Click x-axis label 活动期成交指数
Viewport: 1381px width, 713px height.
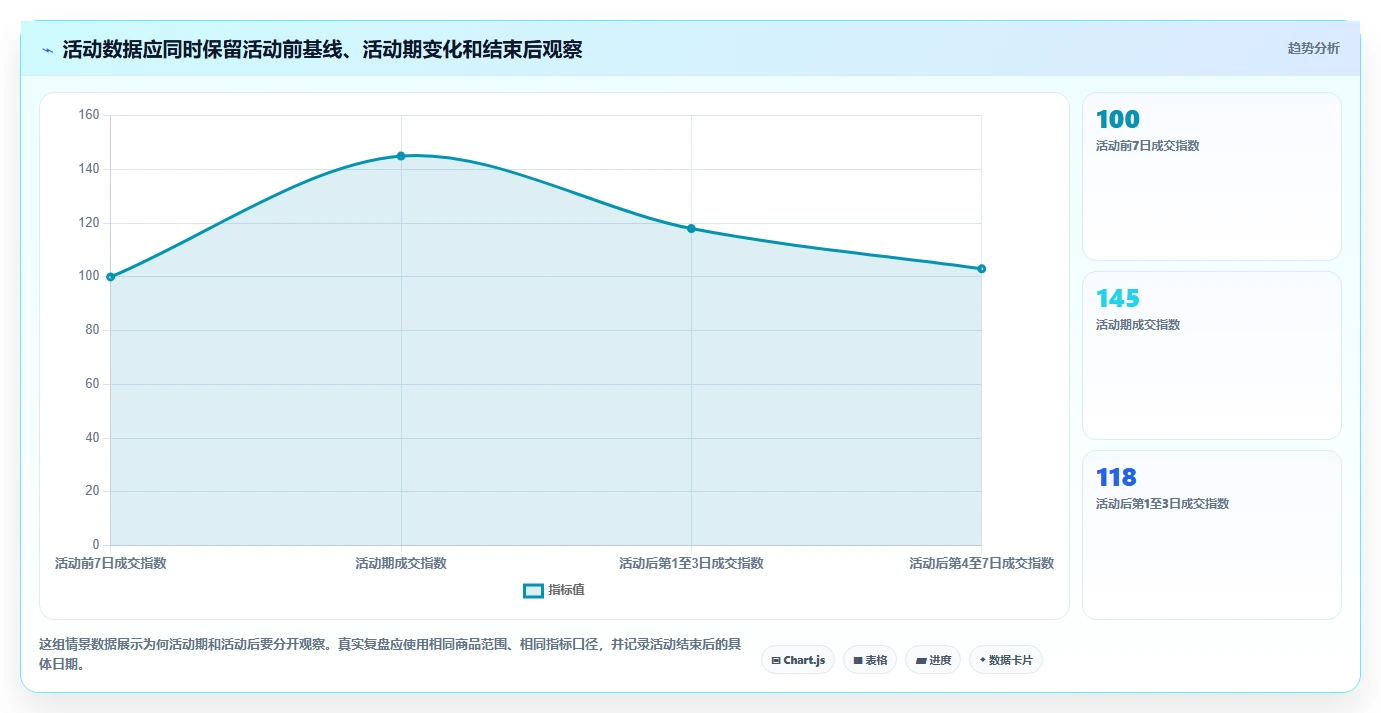pyautogui.click(x=401, y=563)
